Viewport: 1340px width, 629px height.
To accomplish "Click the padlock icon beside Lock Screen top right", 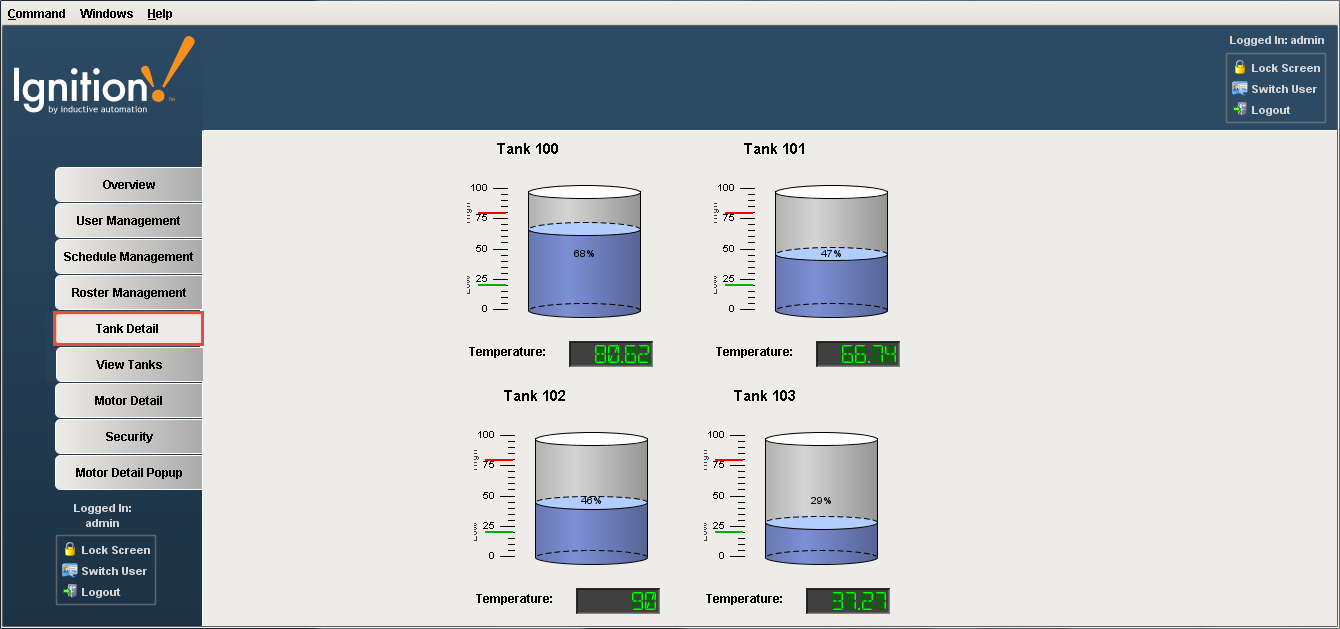I will point(1240,67).
